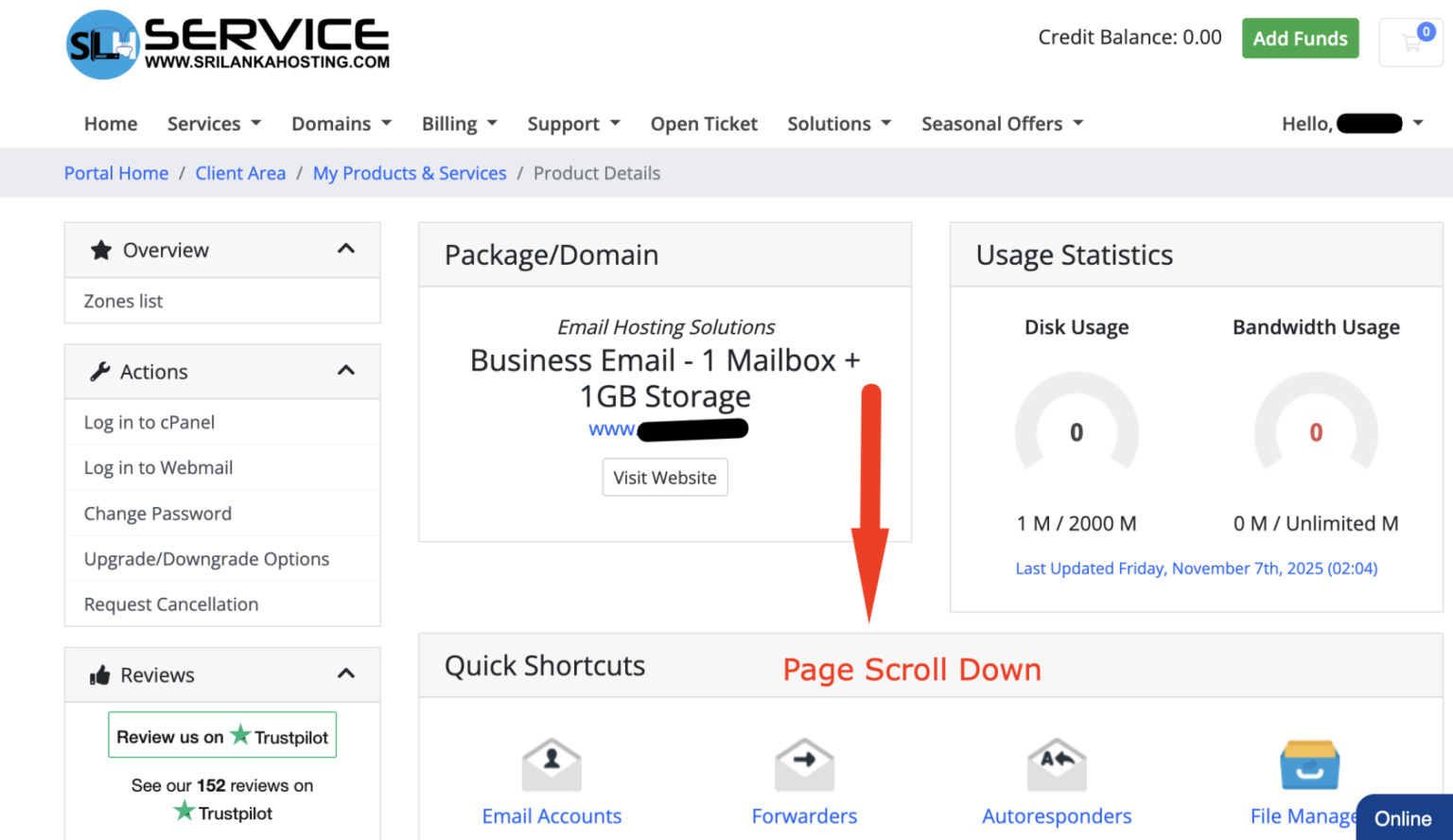The image size is (1453, 840).
Task: Click the Sri Lanka Hosting logo
Action: pyautogui.click(x=228, y=44)
